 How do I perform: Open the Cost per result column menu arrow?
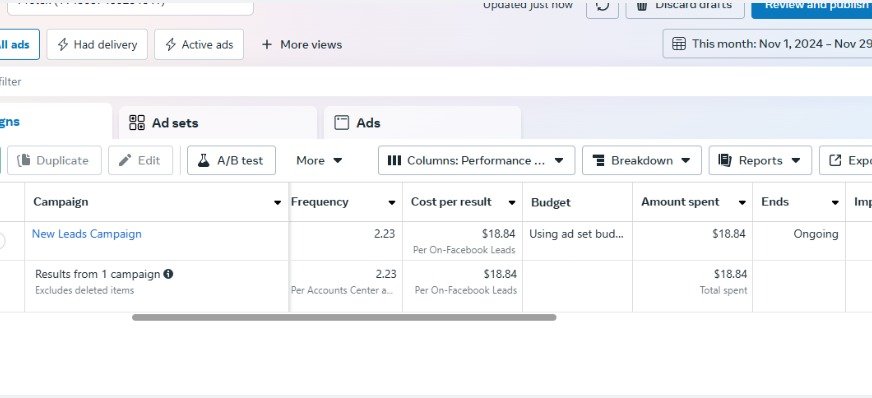[x=512, y=202]
